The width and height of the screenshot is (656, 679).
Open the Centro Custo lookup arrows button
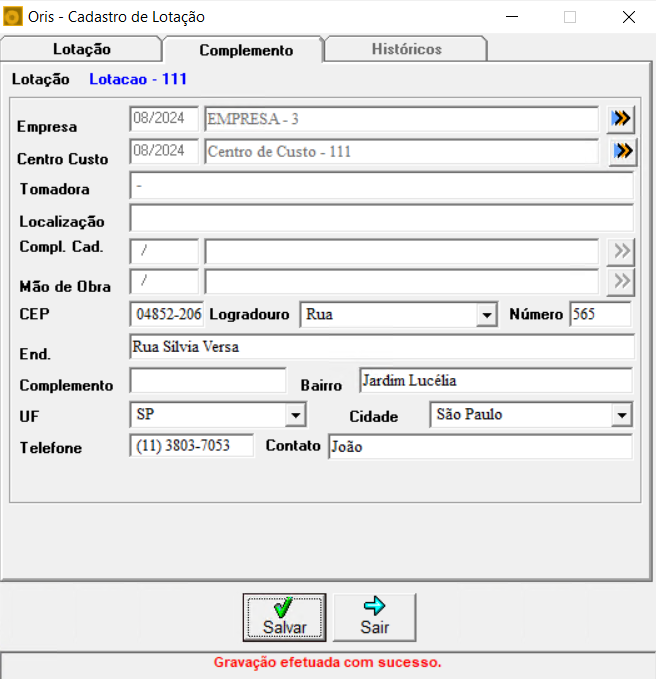(623, 152)
